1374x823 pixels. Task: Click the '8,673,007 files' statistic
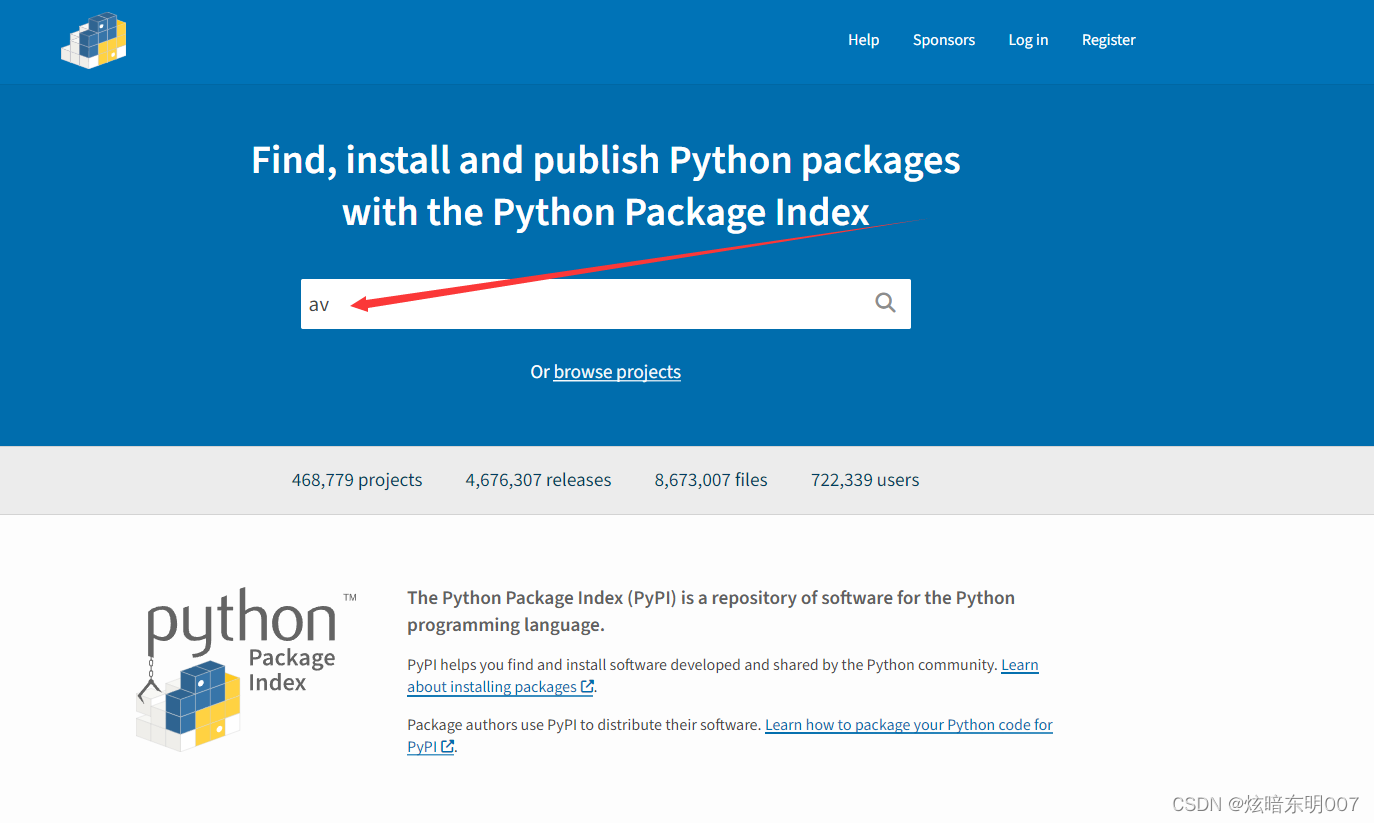pos(711,480)
